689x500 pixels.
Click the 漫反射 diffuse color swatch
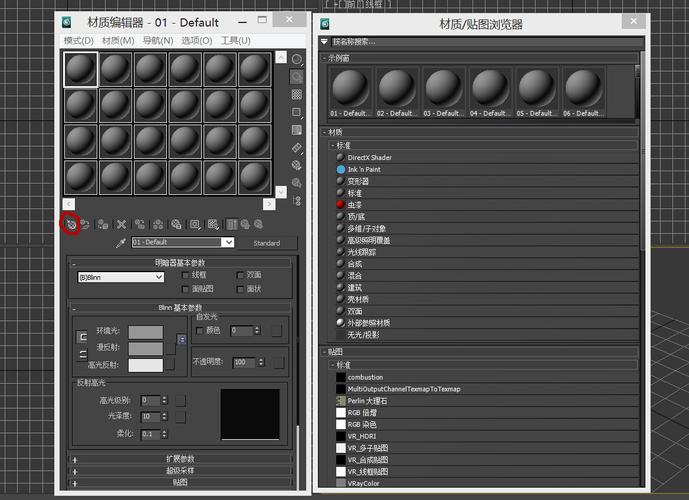coord(145,348)
